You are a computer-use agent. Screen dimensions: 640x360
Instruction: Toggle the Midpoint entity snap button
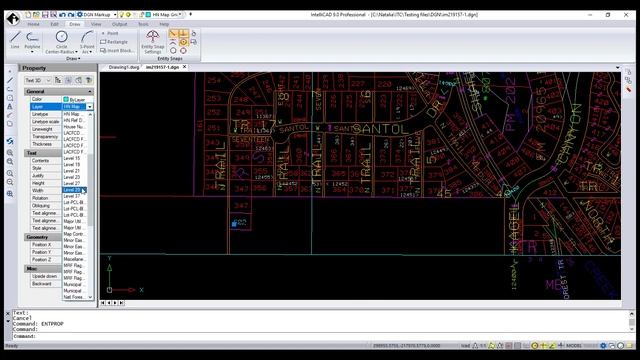pos(183,33)
